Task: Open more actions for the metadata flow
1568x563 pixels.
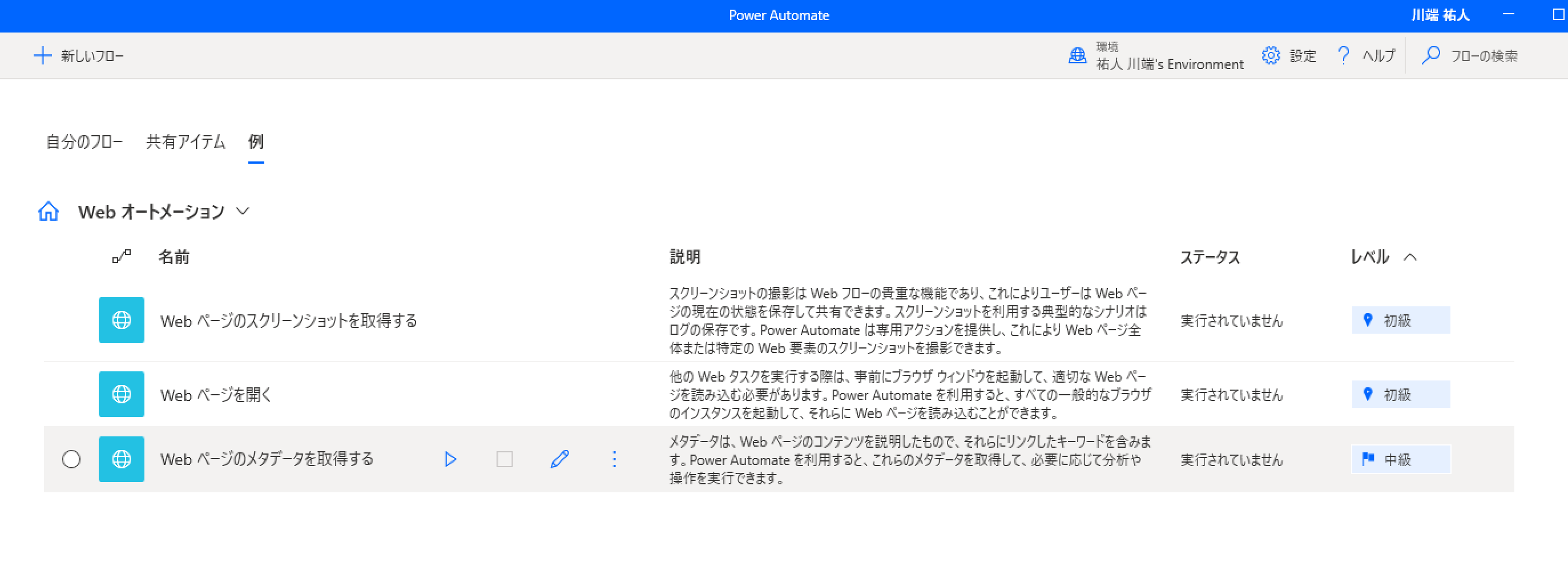Action: click(614, 459)
